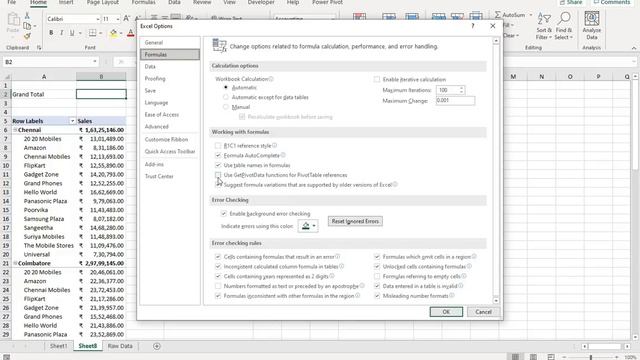Click Cancel in Excel Options dialog

483,312
